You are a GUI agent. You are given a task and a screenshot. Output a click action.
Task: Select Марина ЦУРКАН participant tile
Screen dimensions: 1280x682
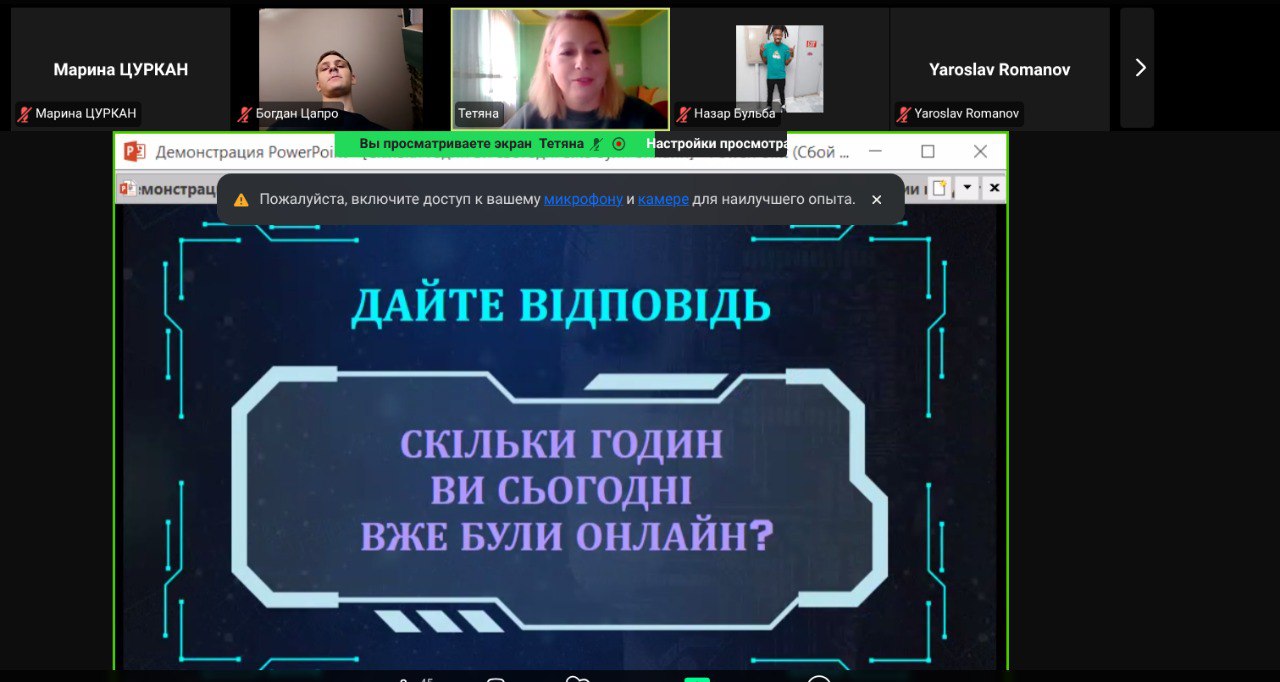[120, 68]
